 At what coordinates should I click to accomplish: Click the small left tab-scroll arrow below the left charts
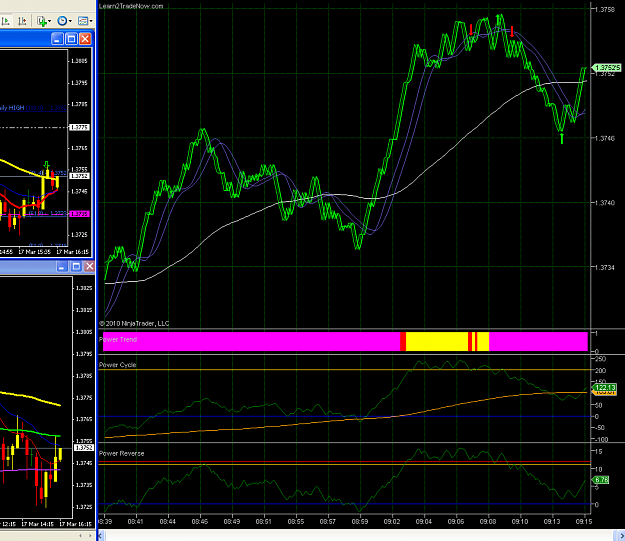click(x=81, y=535)
